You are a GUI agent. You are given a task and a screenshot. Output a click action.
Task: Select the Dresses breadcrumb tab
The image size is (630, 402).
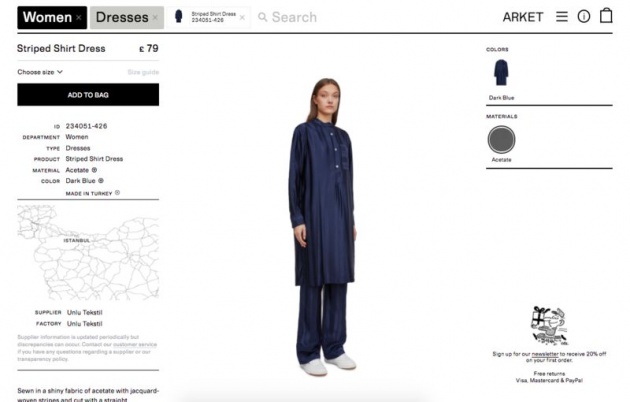[122, 17]
